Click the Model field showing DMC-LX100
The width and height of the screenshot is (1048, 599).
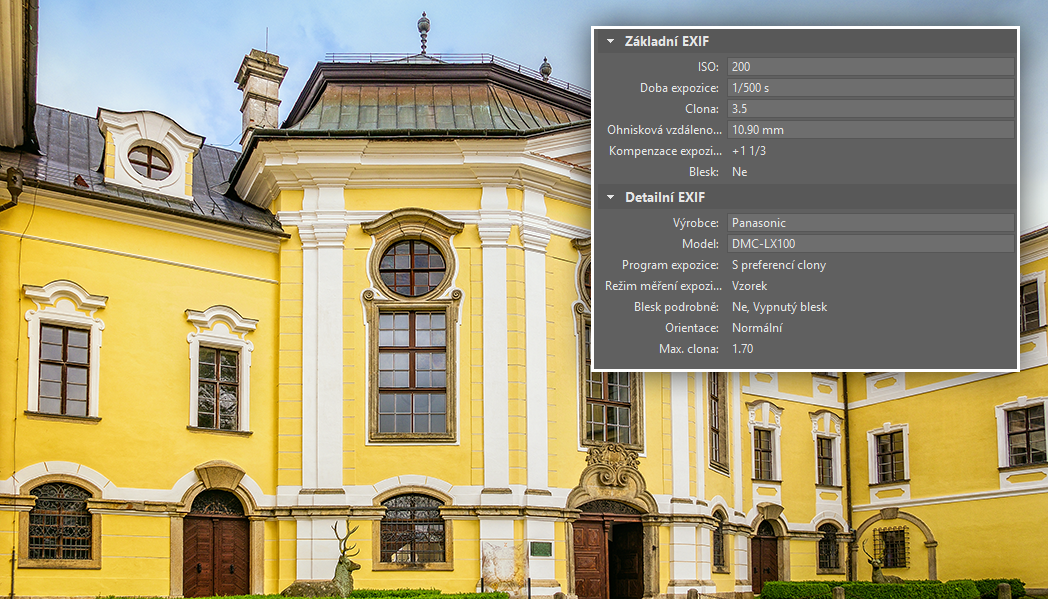click(x=870, y=244)
